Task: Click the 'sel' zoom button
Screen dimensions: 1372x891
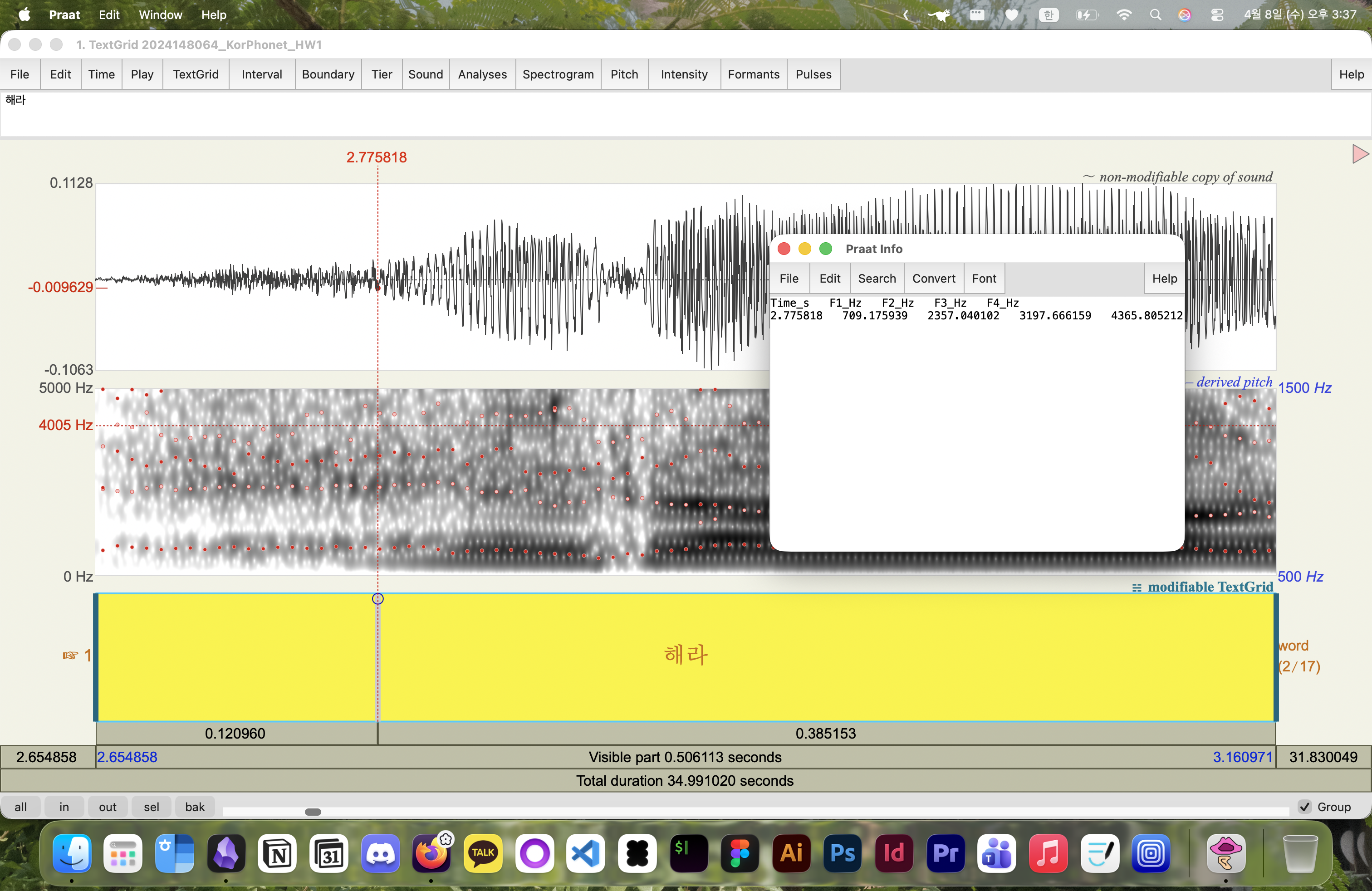Action: pyautogui.click(x=151, y=807)
